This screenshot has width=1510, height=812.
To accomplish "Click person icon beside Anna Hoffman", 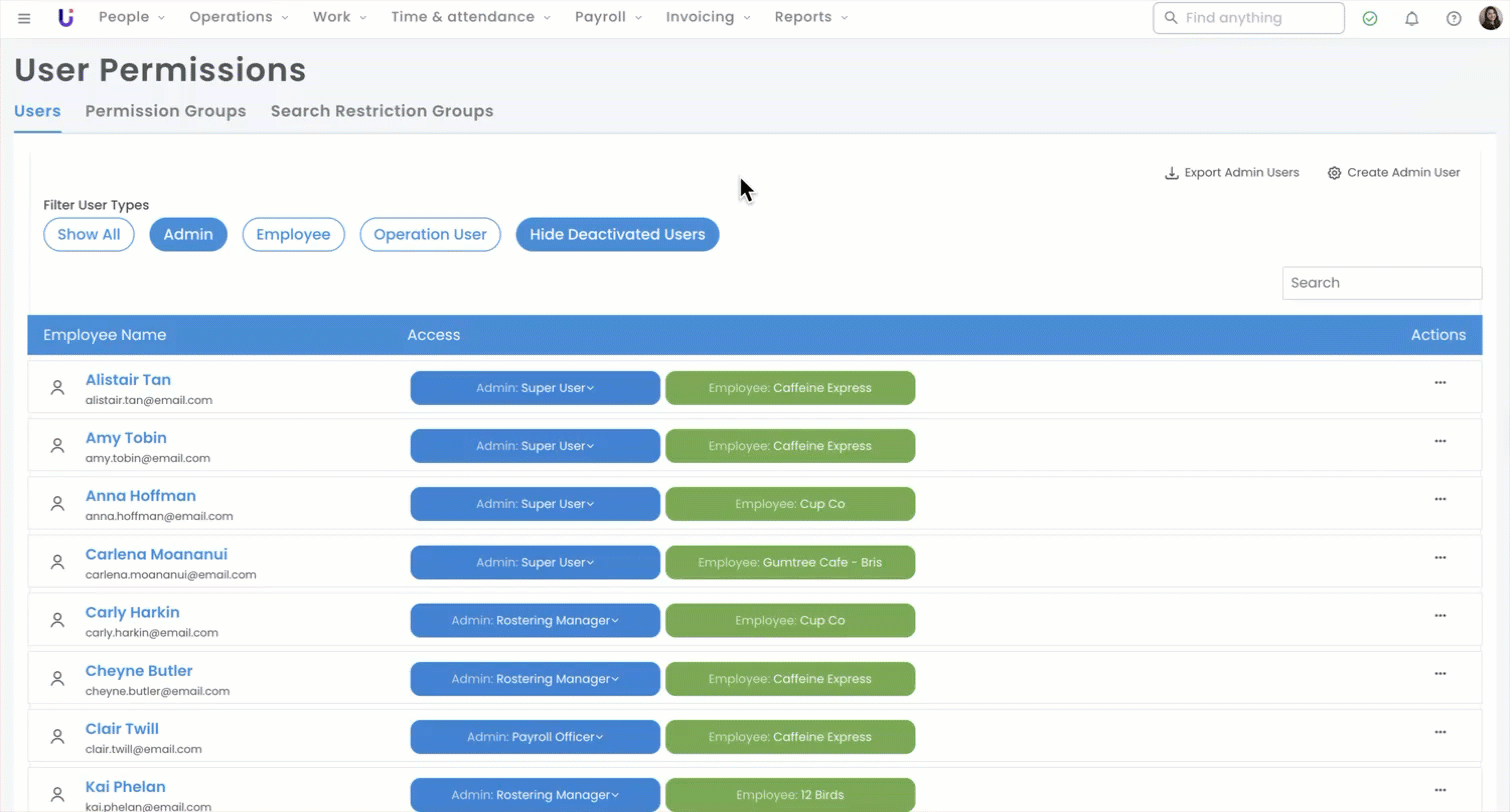I will tap(58, 504).
